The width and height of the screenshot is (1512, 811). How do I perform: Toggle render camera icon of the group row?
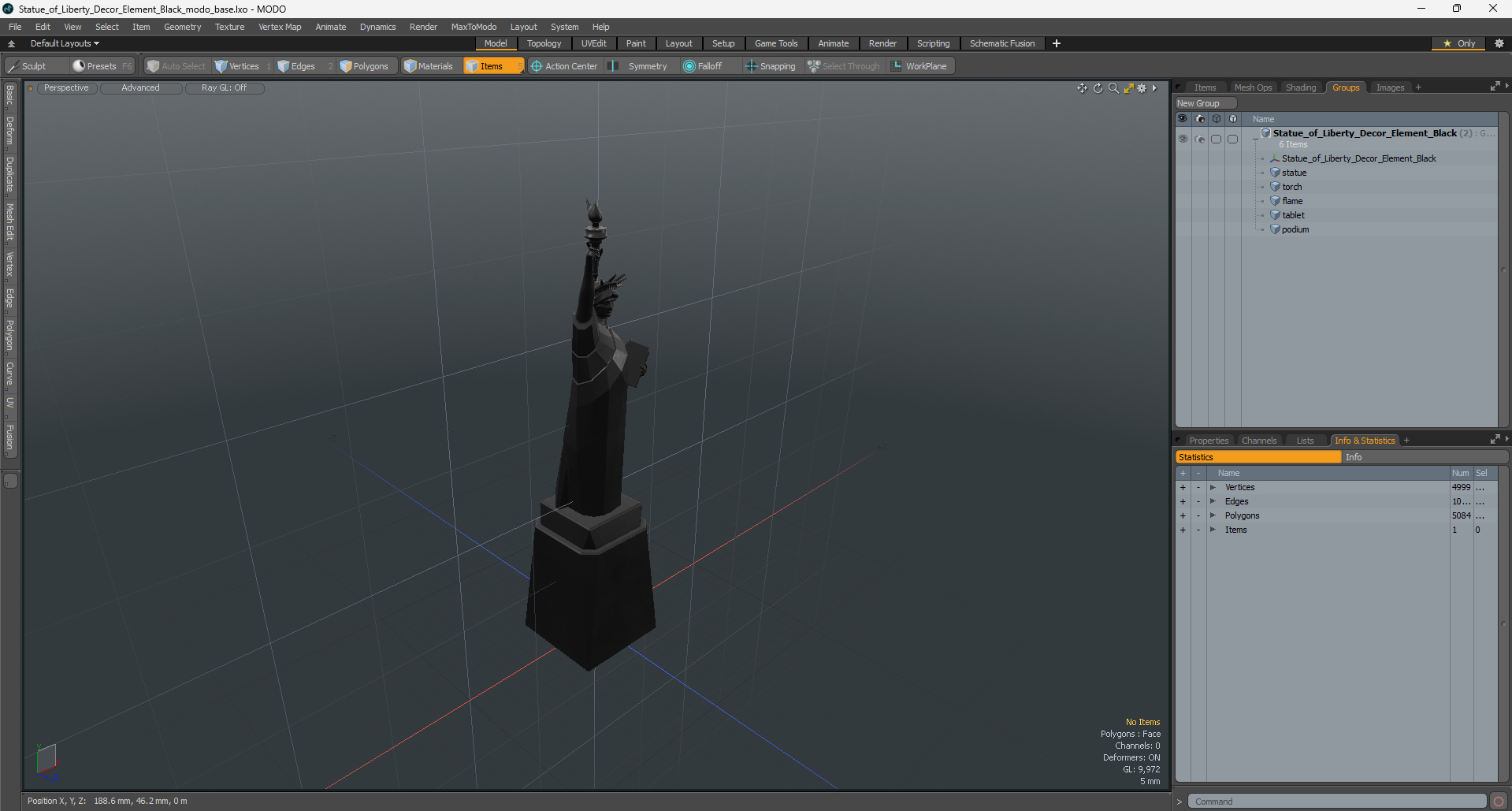click(1200, 139)
